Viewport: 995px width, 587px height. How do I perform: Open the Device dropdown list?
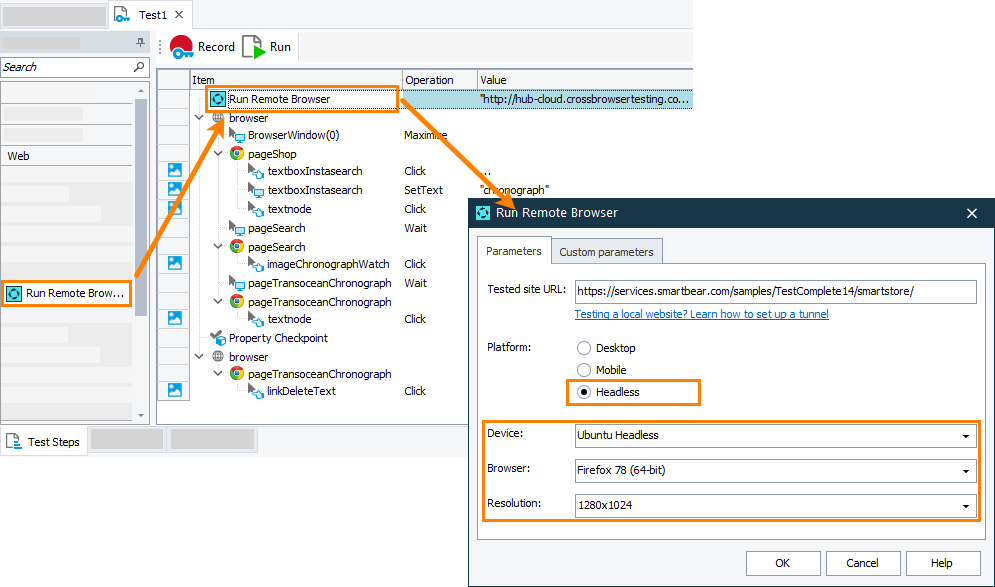(965, 436)
